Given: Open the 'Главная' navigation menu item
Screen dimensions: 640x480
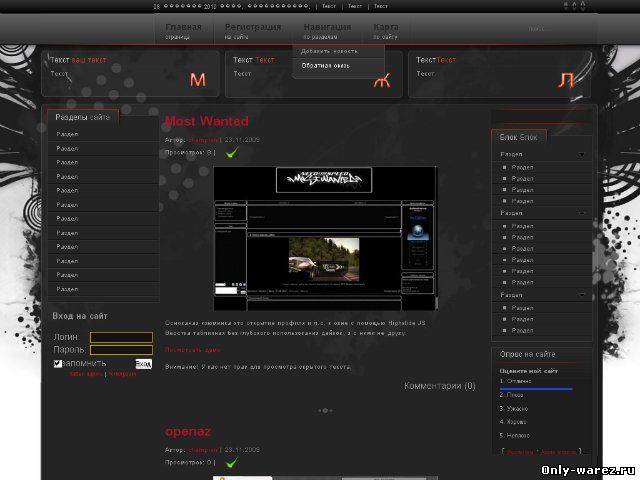Looking at the screenshot, I should coord(183,31).
